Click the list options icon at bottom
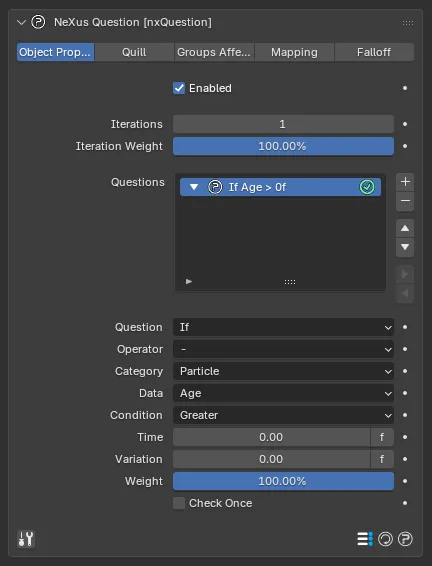The height and width of the screenshot is (566, 432). [365, 539]
